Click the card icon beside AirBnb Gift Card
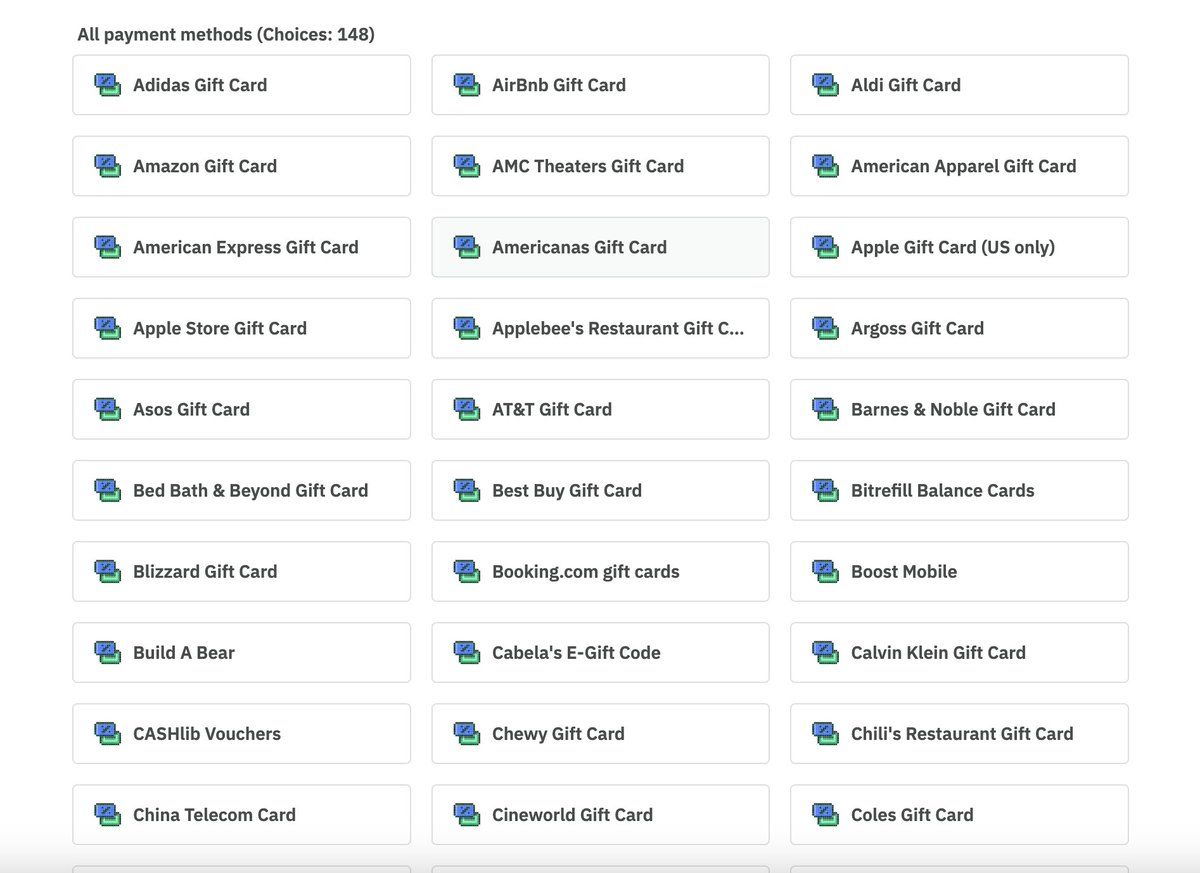The width and height of the screenshot is (1200, 873). click(x=466, y=85)
